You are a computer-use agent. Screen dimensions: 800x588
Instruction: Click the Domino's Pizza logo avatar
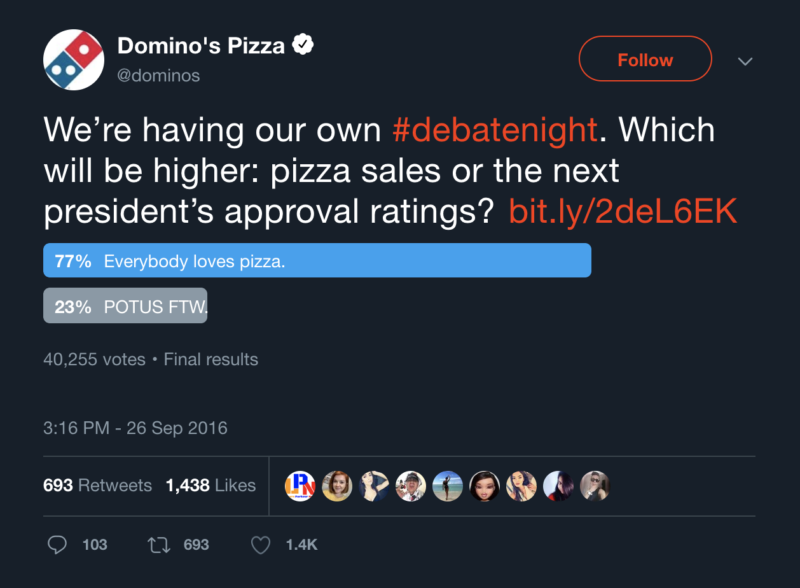(73, 59)
